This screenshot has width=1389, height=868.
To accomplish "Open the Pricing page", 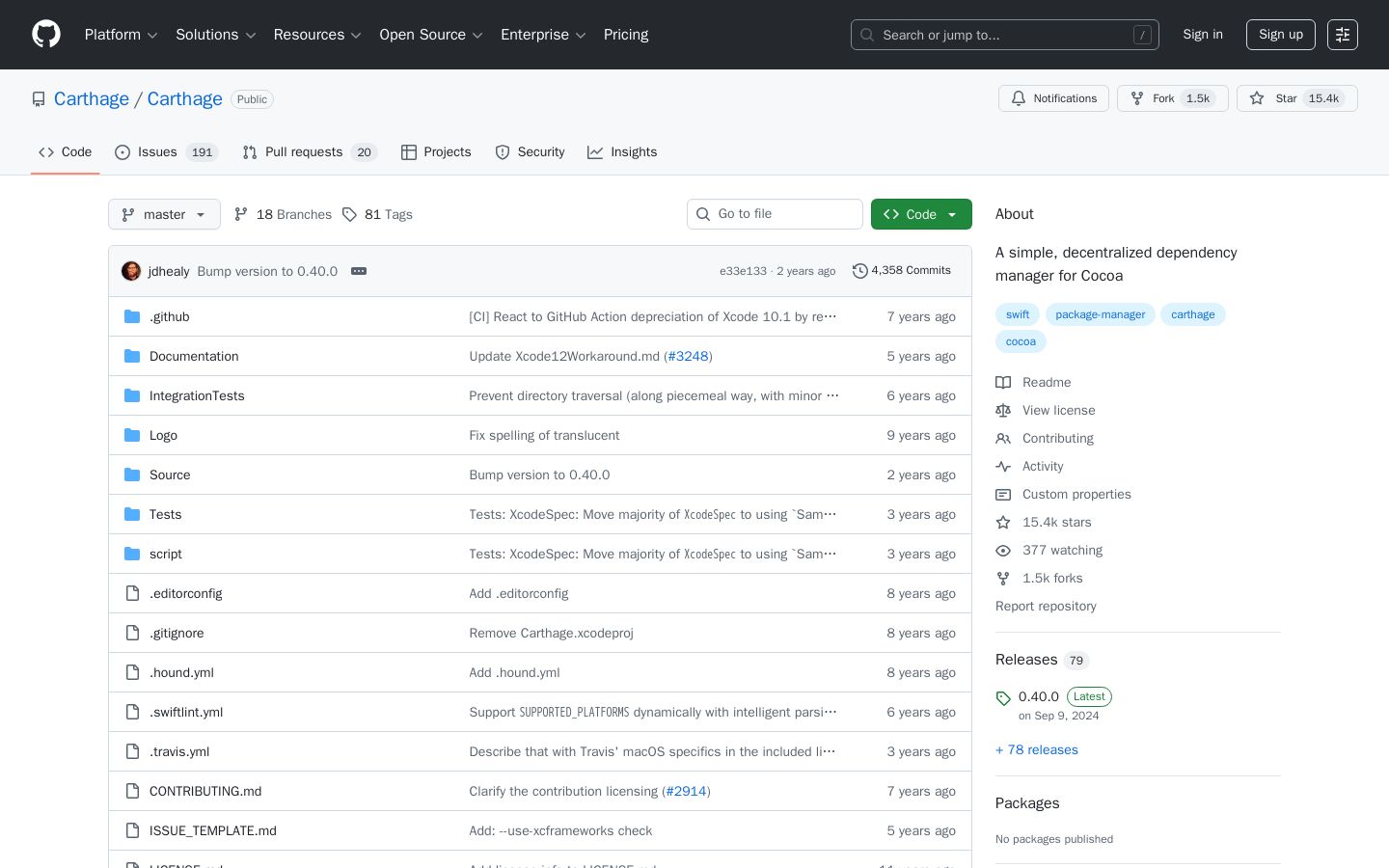I will [x=626, y=35].
